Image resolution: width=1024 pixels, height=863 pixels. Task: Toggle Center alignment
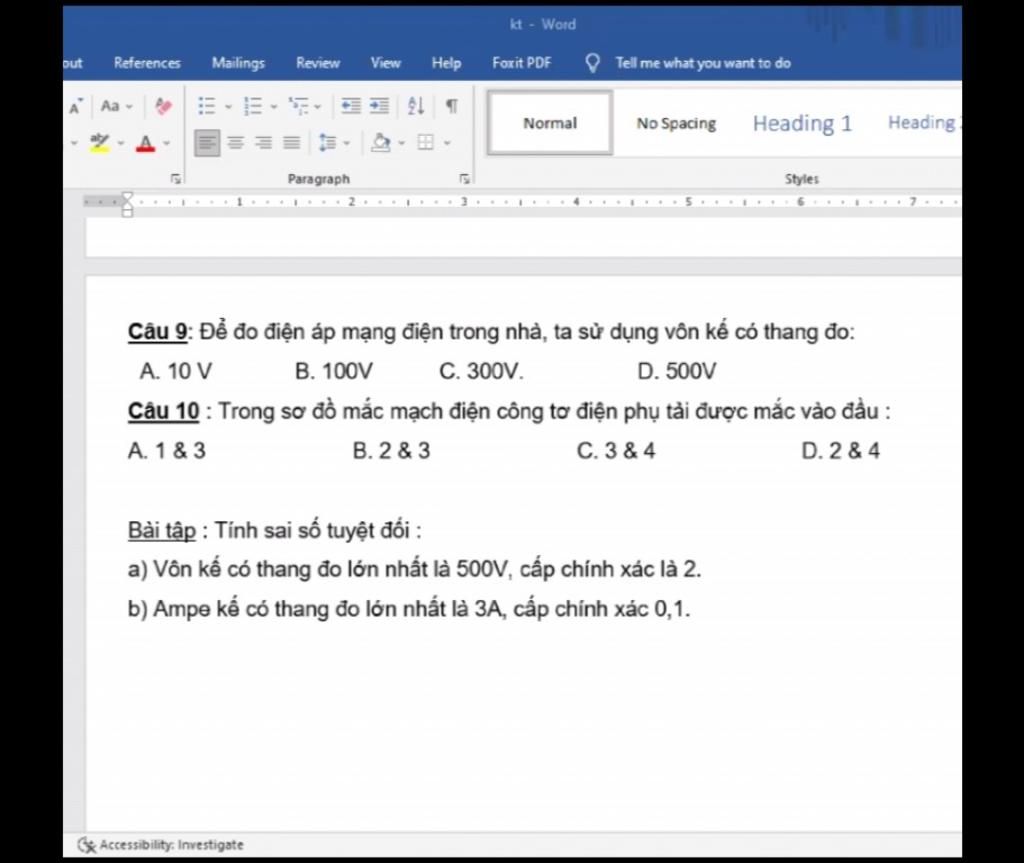tap(236, 143)
